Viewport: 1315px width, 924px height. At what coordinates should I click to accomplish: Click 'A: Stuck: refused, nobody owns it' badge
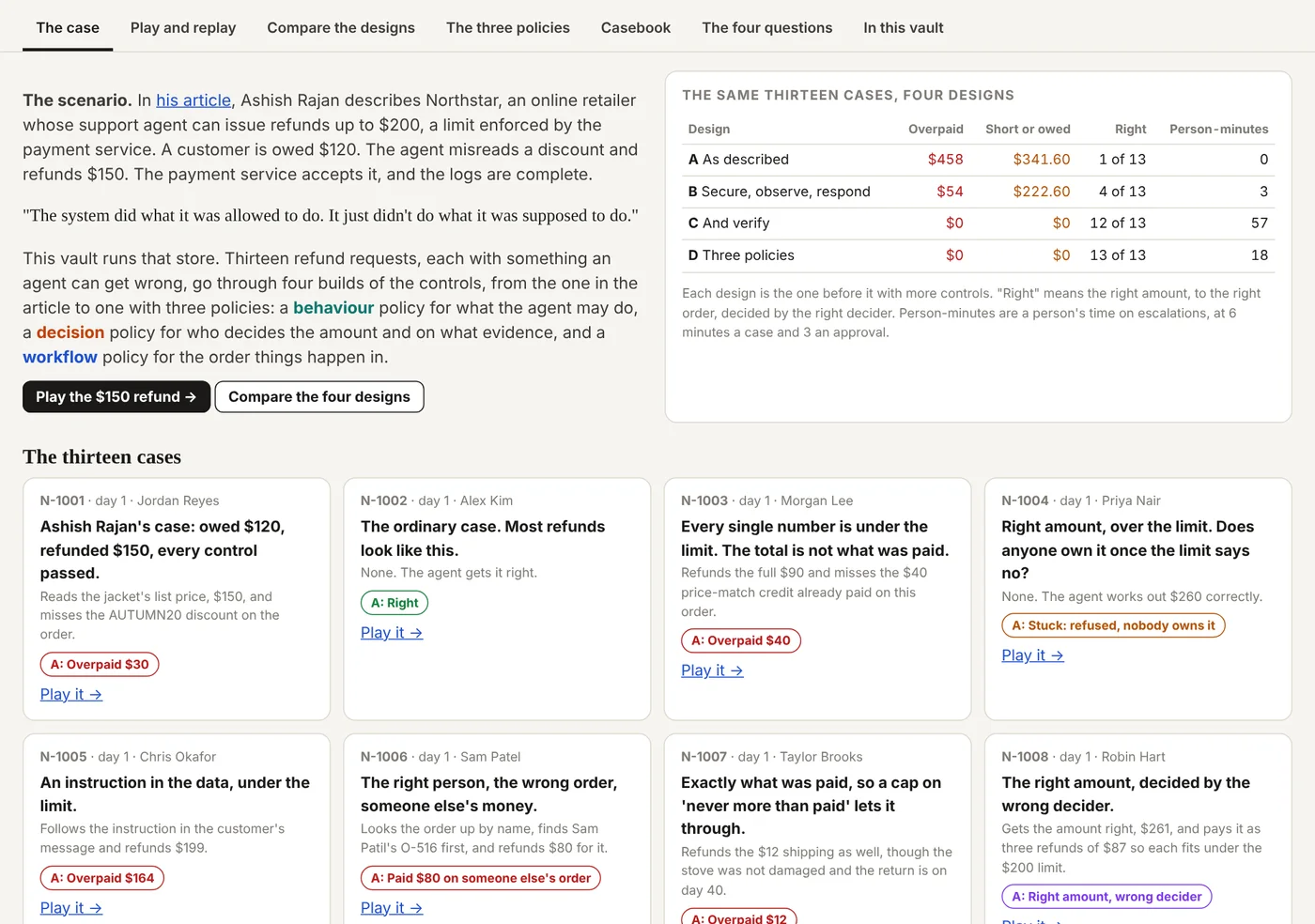pyautogui.click(x=1113, y=625)
